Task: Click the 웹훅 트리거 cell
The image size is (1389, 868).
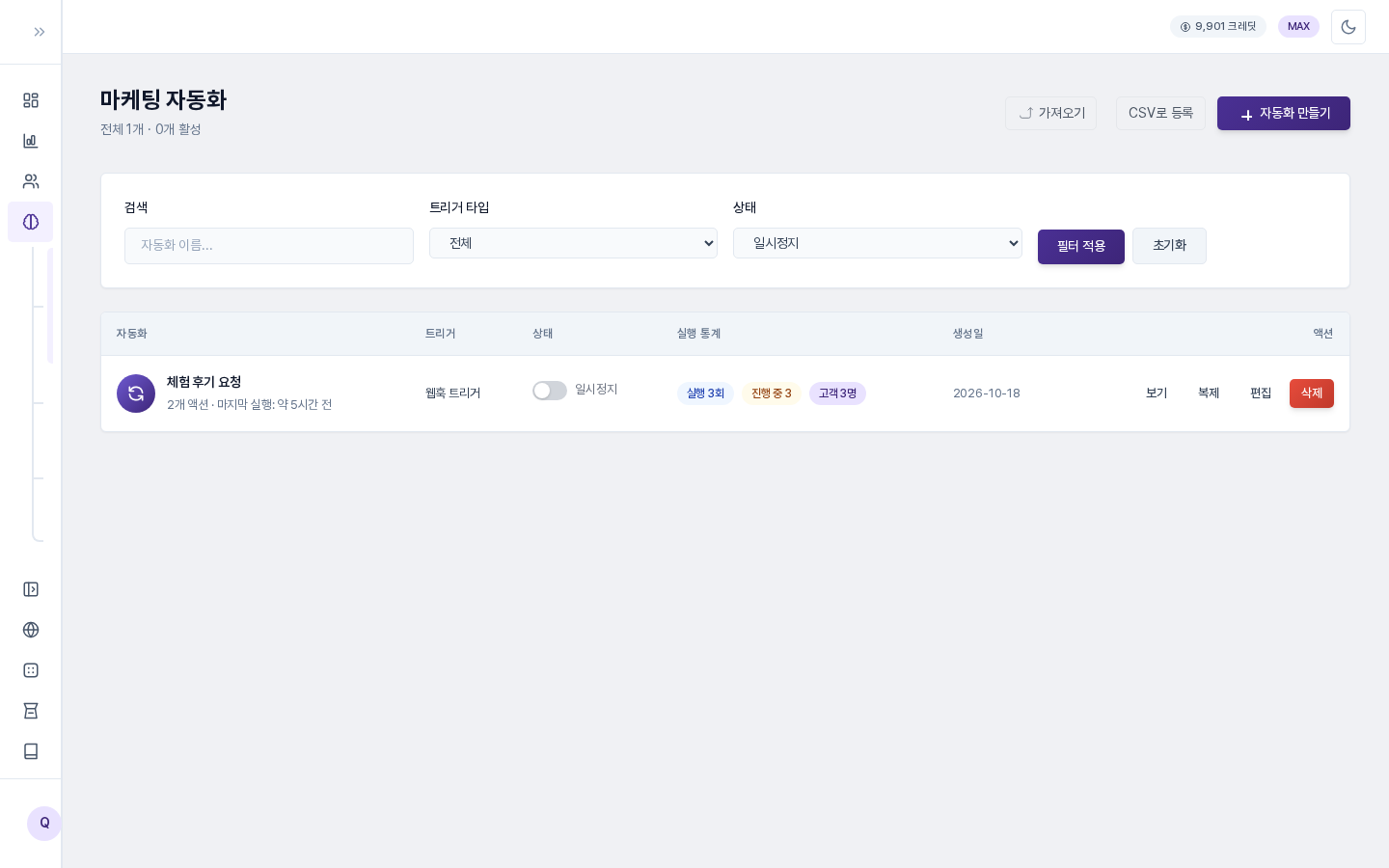Action: [x=452, y=393]
